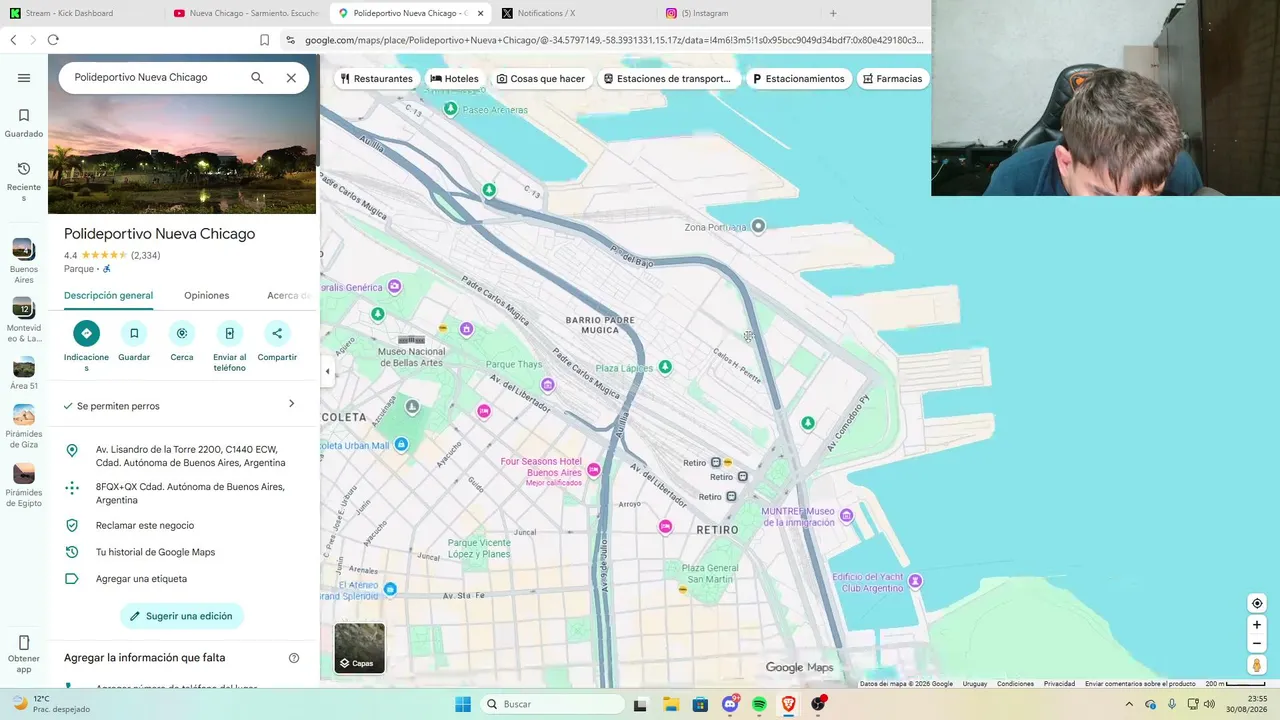Open the Four Seasons Hotel map pin
This screenshot has width=1280, height=720.
click(x=594, y=470)
